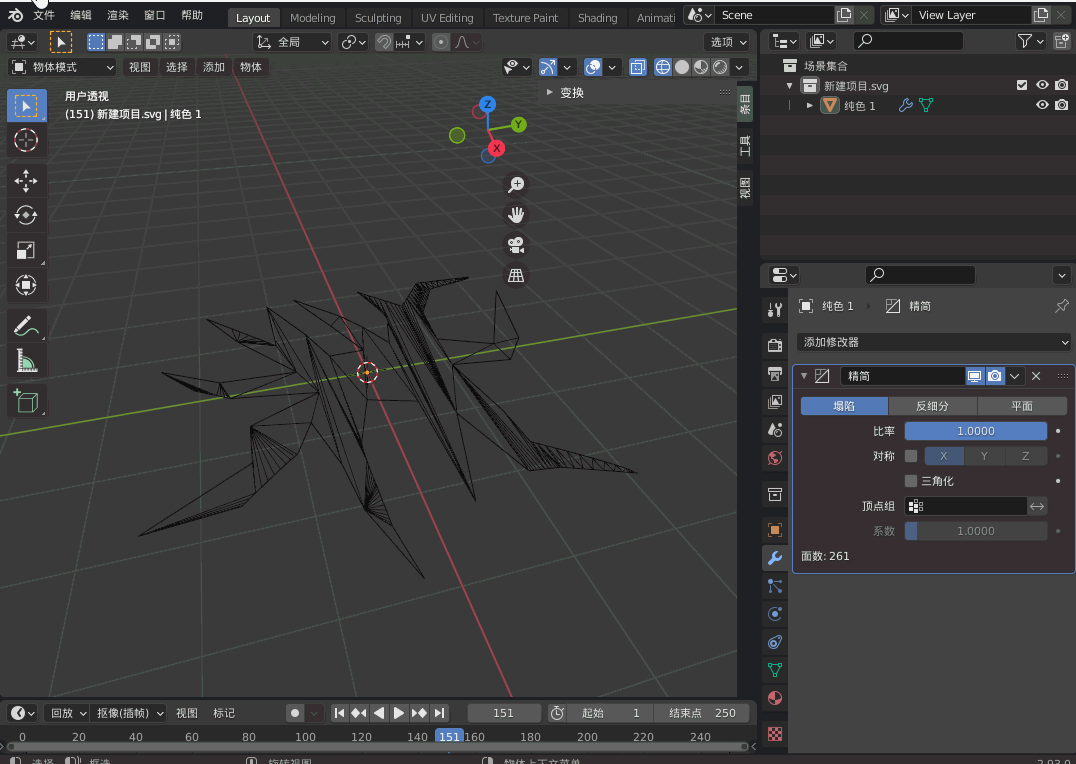
Task: Open the Object properties tab
Action: tap(775, 530)
